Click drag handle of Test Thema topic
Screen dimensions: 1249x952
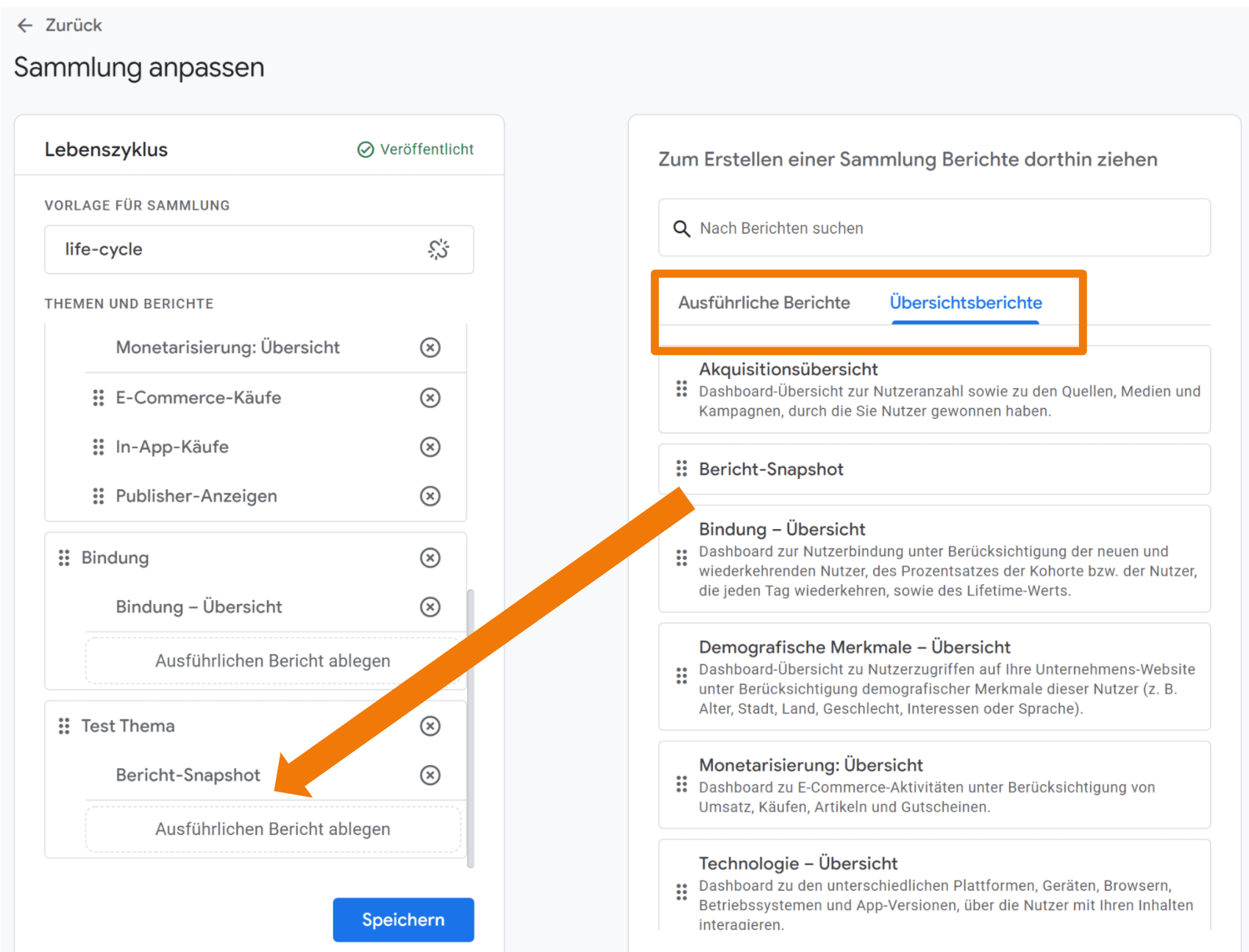[64, 727]
